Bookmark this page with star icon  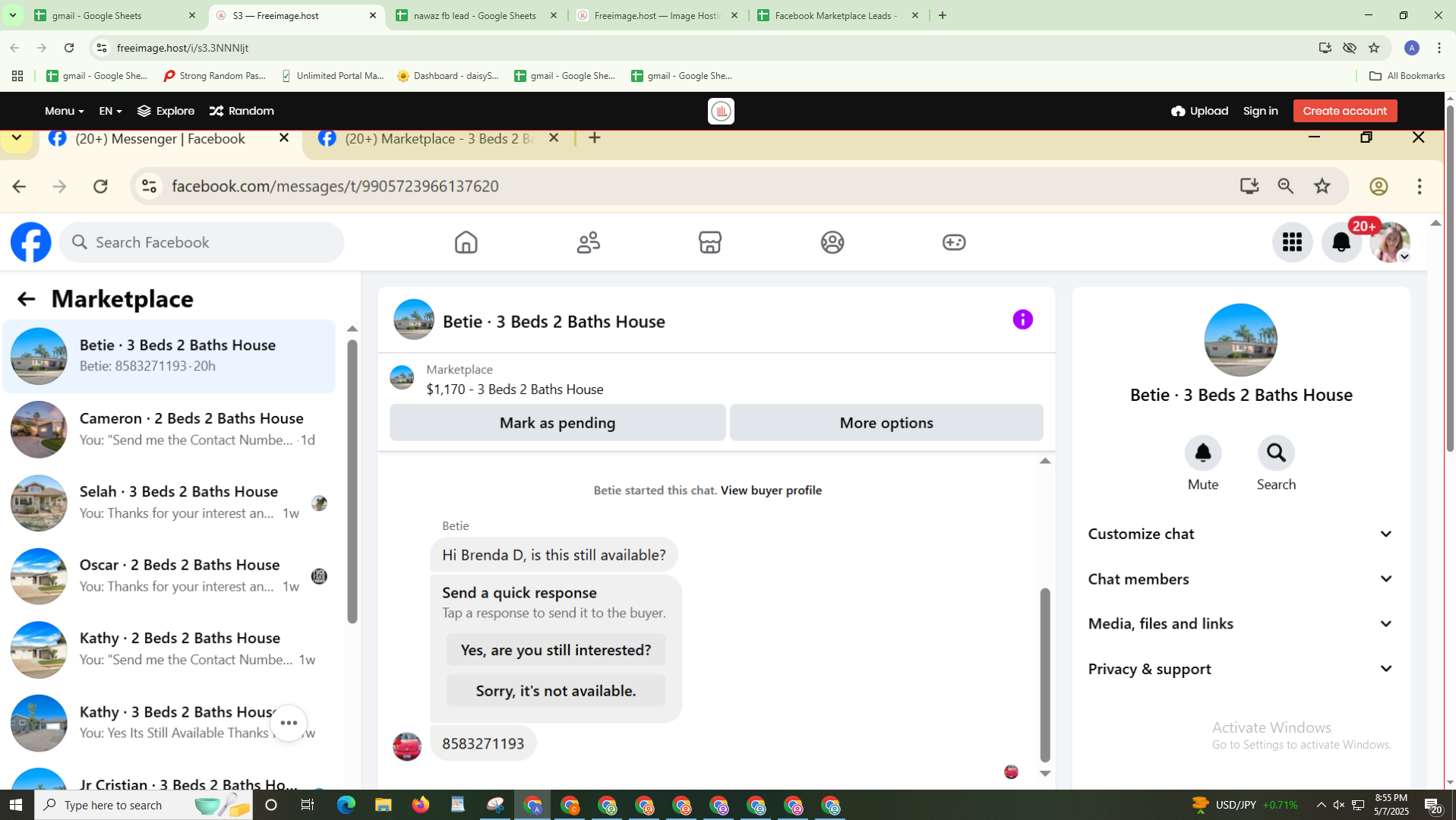tap(1374, 48)
